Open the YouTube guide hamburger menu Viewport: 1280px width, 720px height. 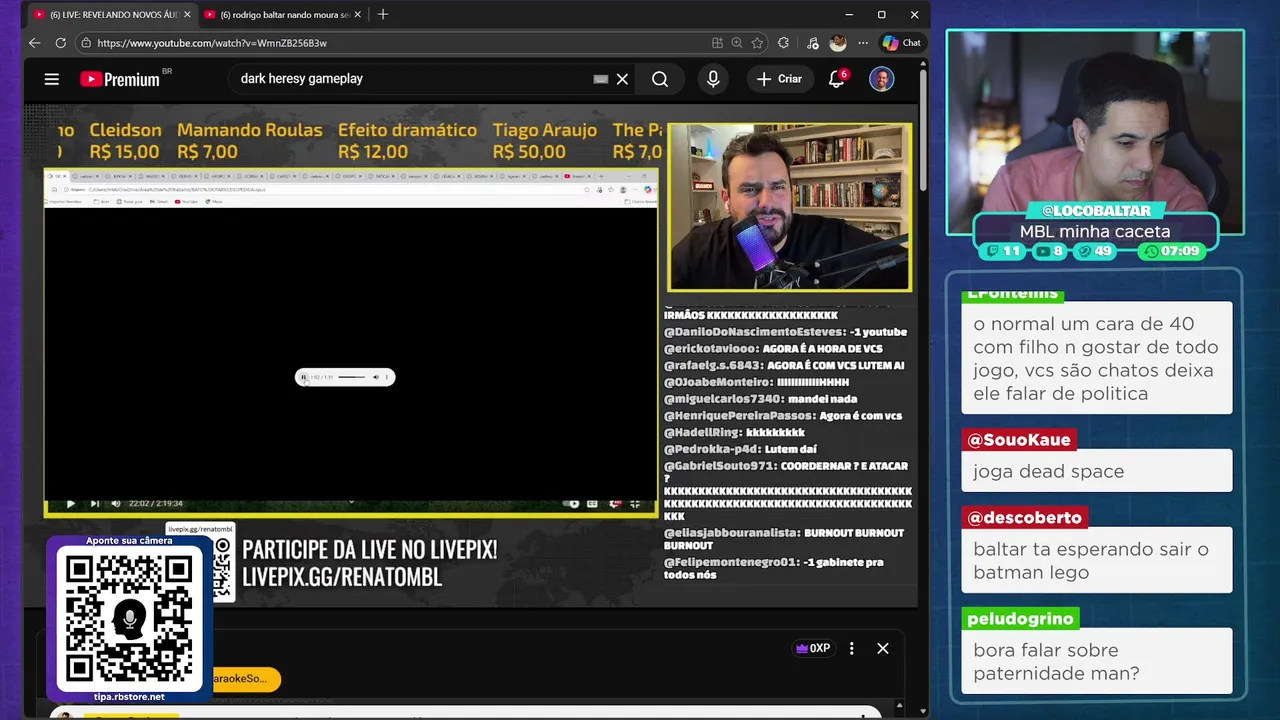(52, 79)
